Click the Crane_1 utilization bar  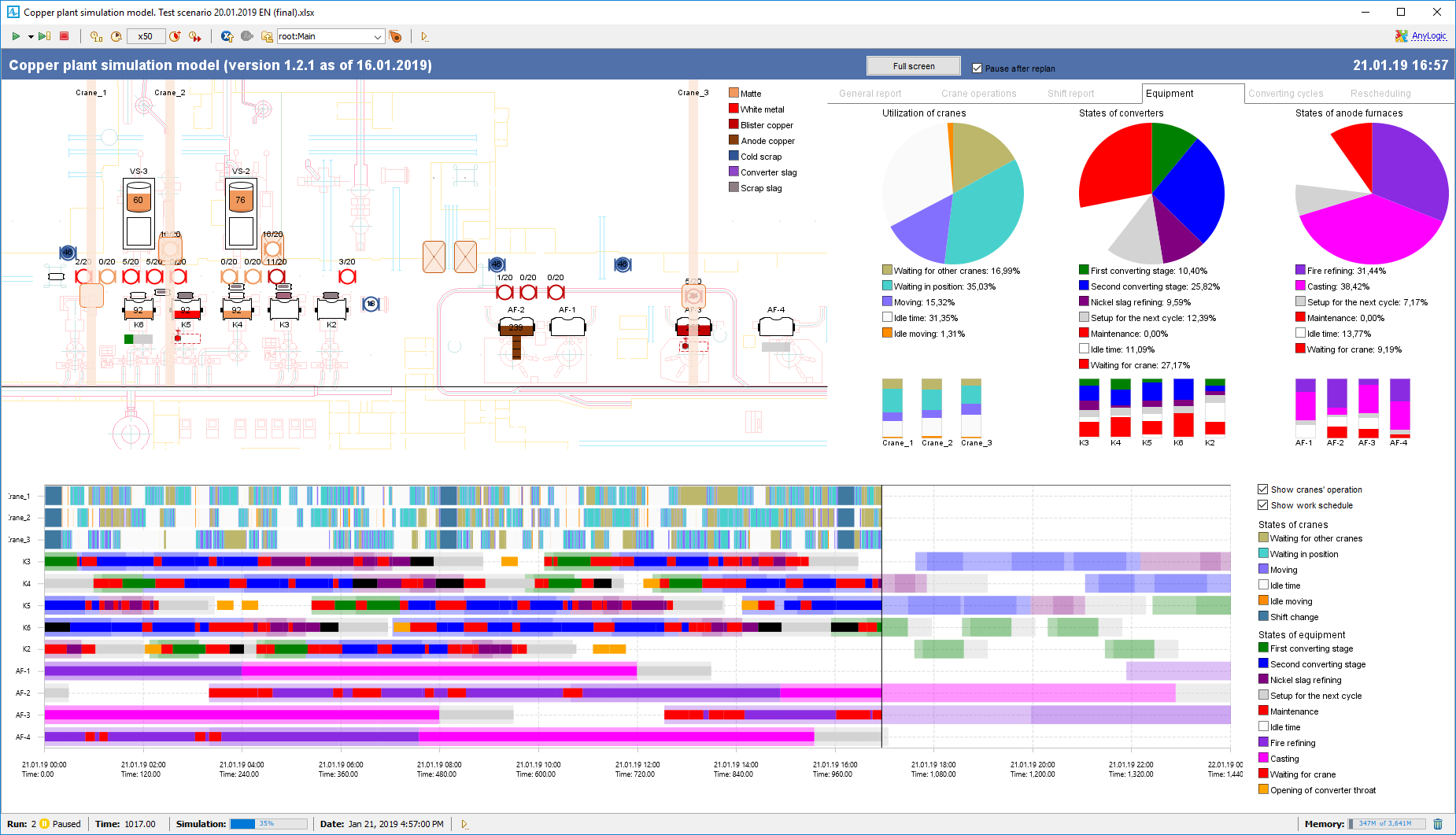pos(892,408)
